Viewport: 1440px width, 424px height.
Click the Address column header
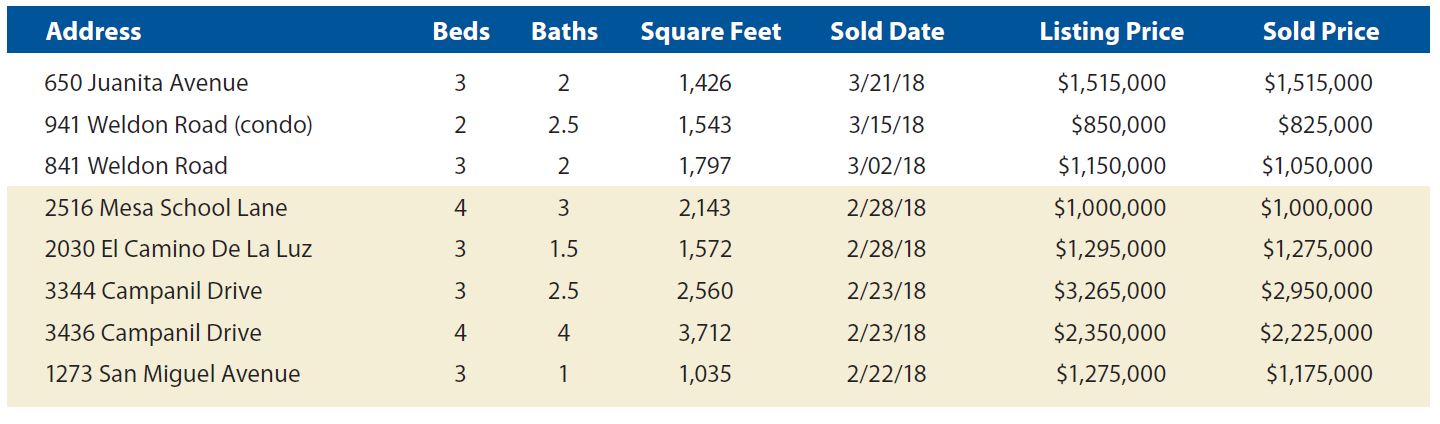[93, 32]
